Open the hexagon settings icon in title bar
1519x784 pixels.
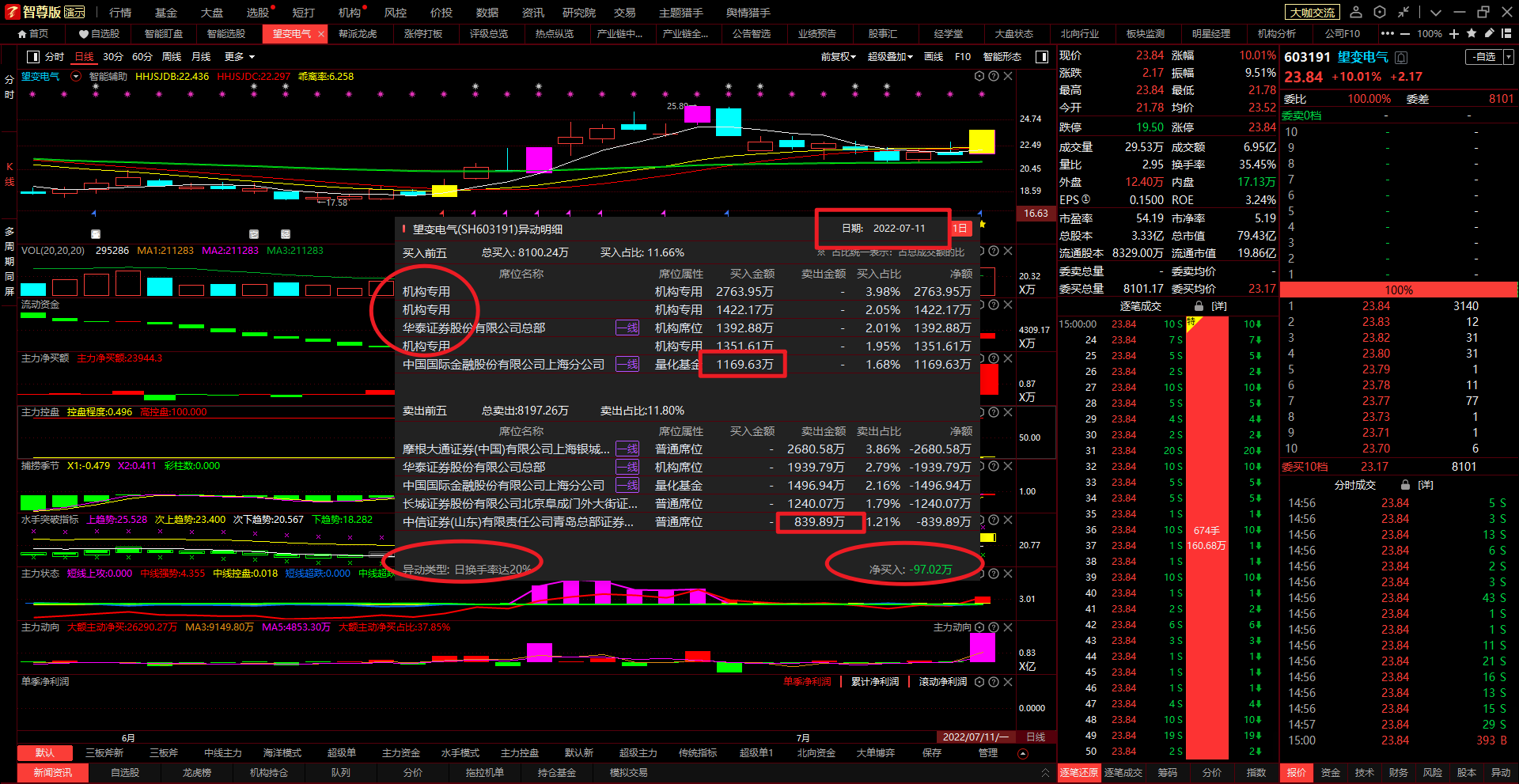tap(1380, 12)
